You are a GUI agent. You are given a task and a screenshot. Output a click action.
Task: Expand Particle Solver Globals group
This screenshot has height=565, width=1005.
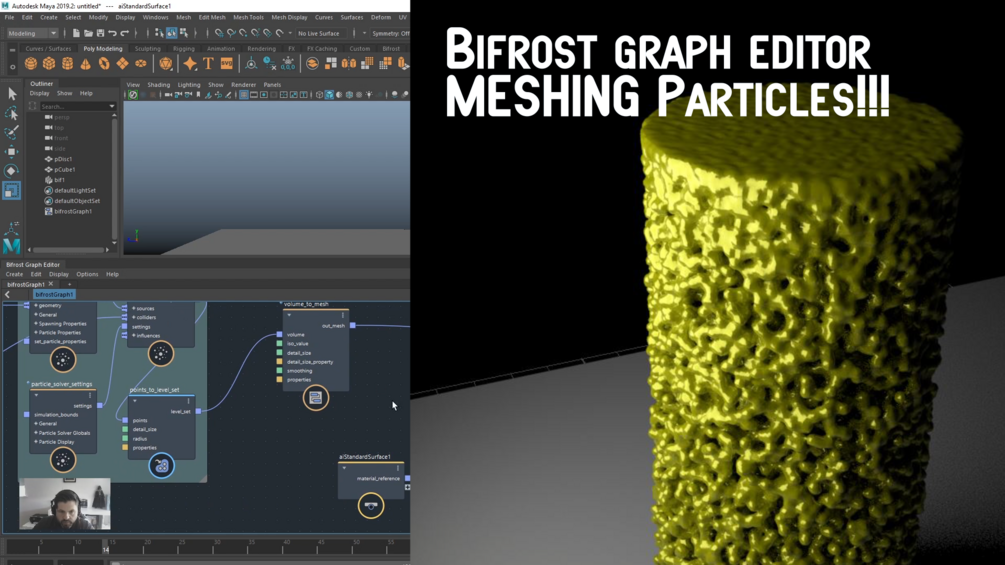click(36, 433)
